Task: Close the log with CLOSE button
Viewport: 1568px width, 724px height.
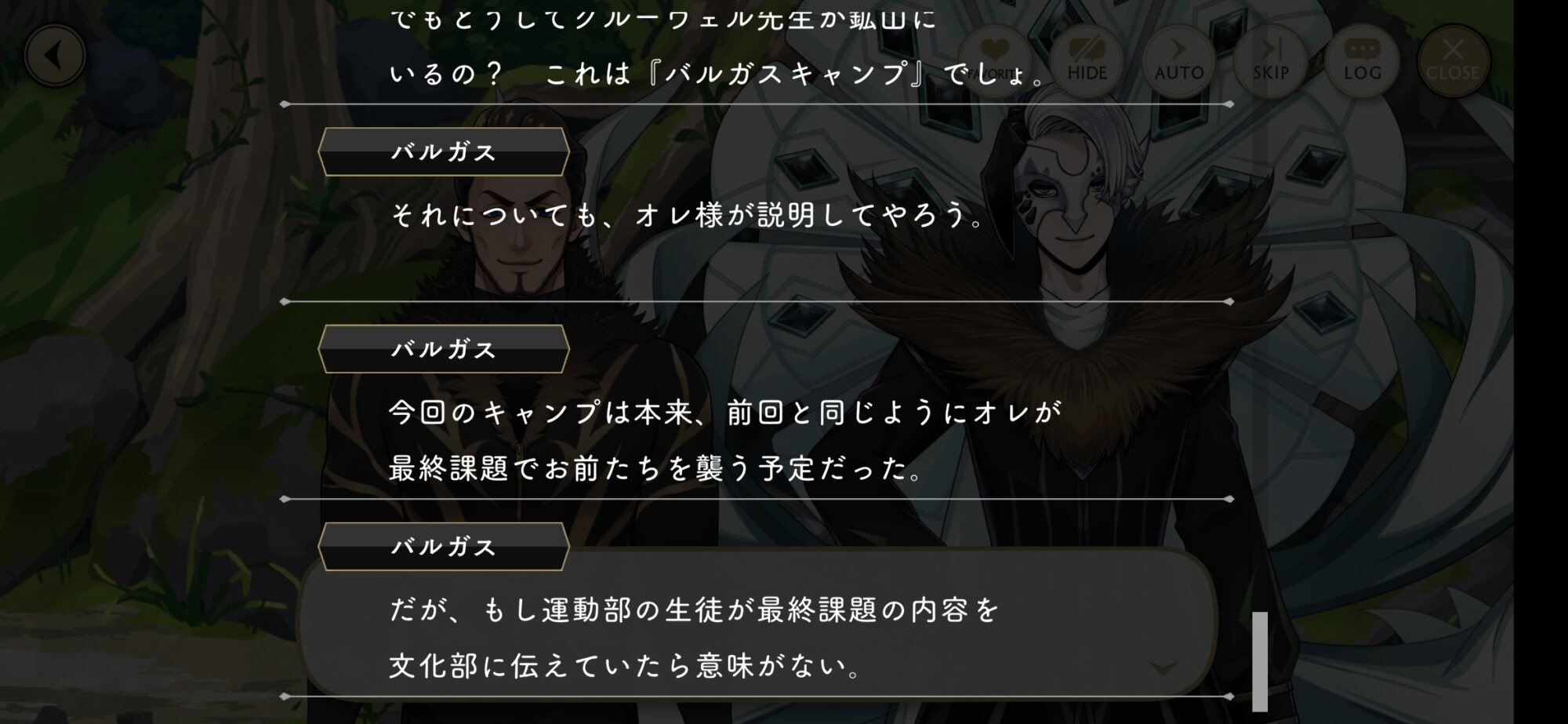Action: (x=1453, y=60)
